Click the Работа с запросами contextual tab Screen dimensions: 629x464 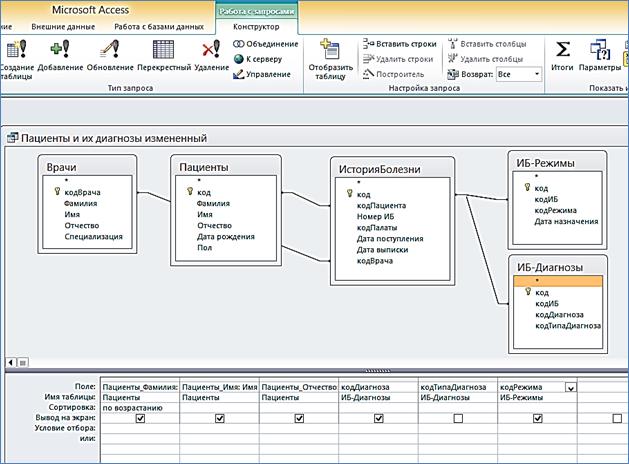tap(257, 11)
